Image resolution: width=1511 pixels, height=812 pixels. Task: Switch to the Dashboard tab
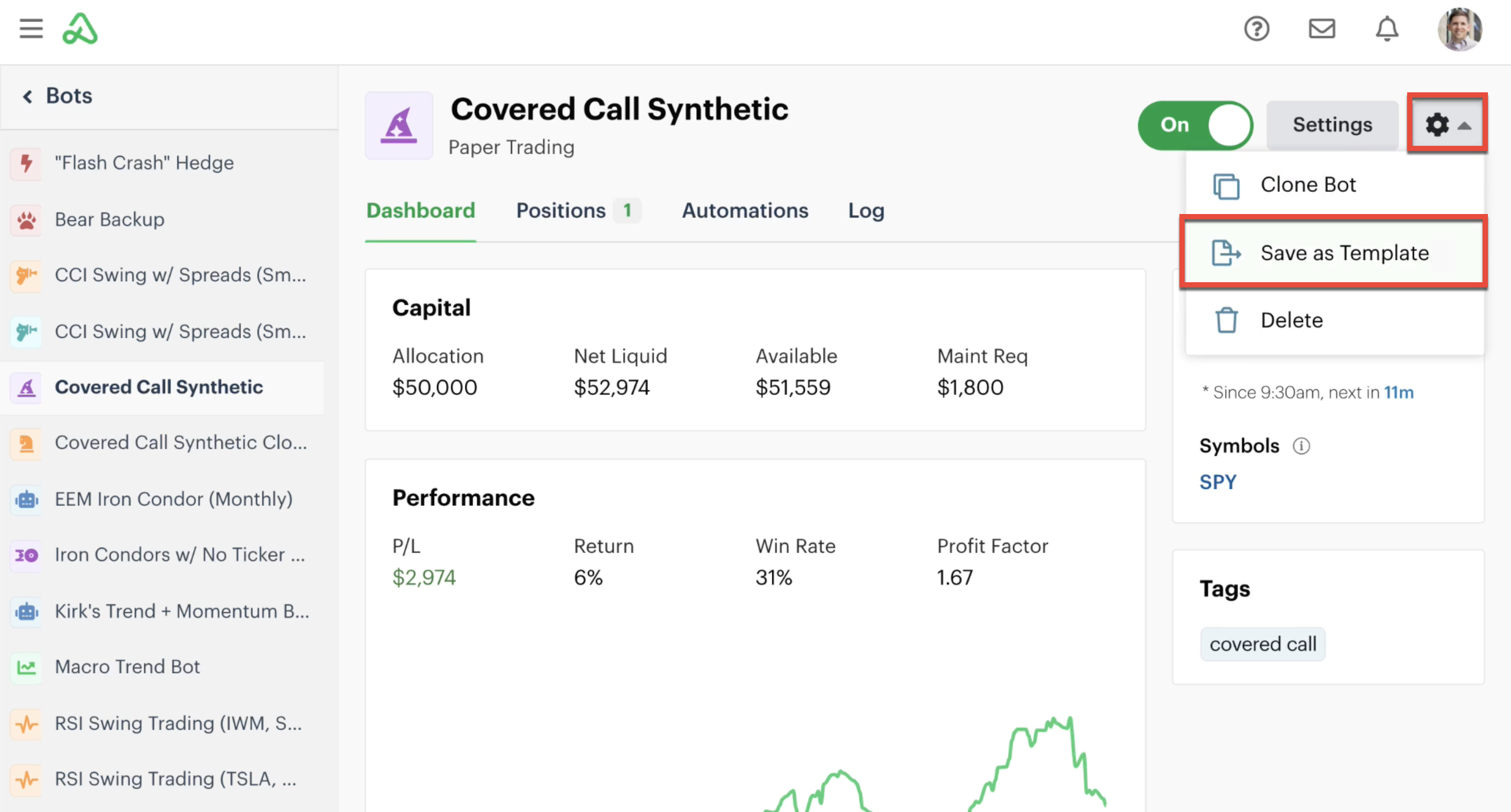pos(421,210)
